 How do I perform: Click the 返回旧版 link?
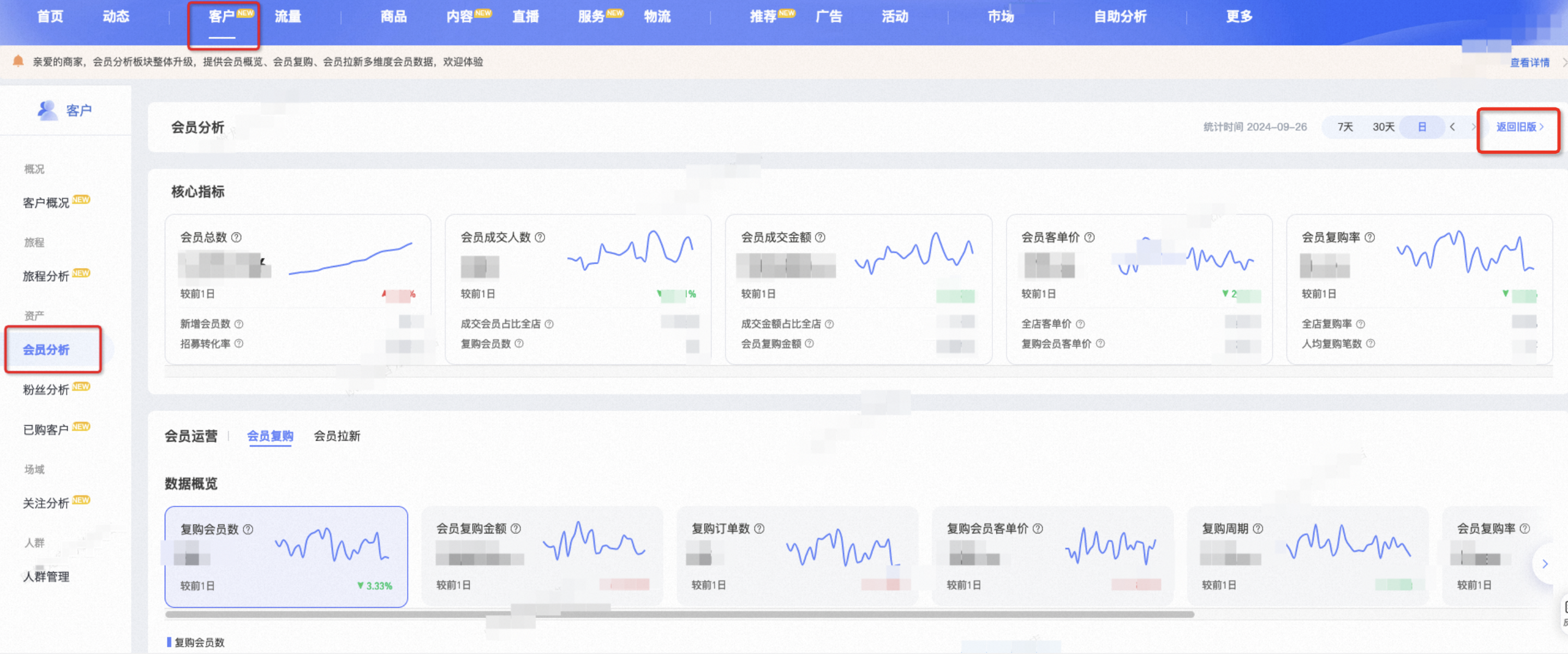click(x=1520, y=127)
